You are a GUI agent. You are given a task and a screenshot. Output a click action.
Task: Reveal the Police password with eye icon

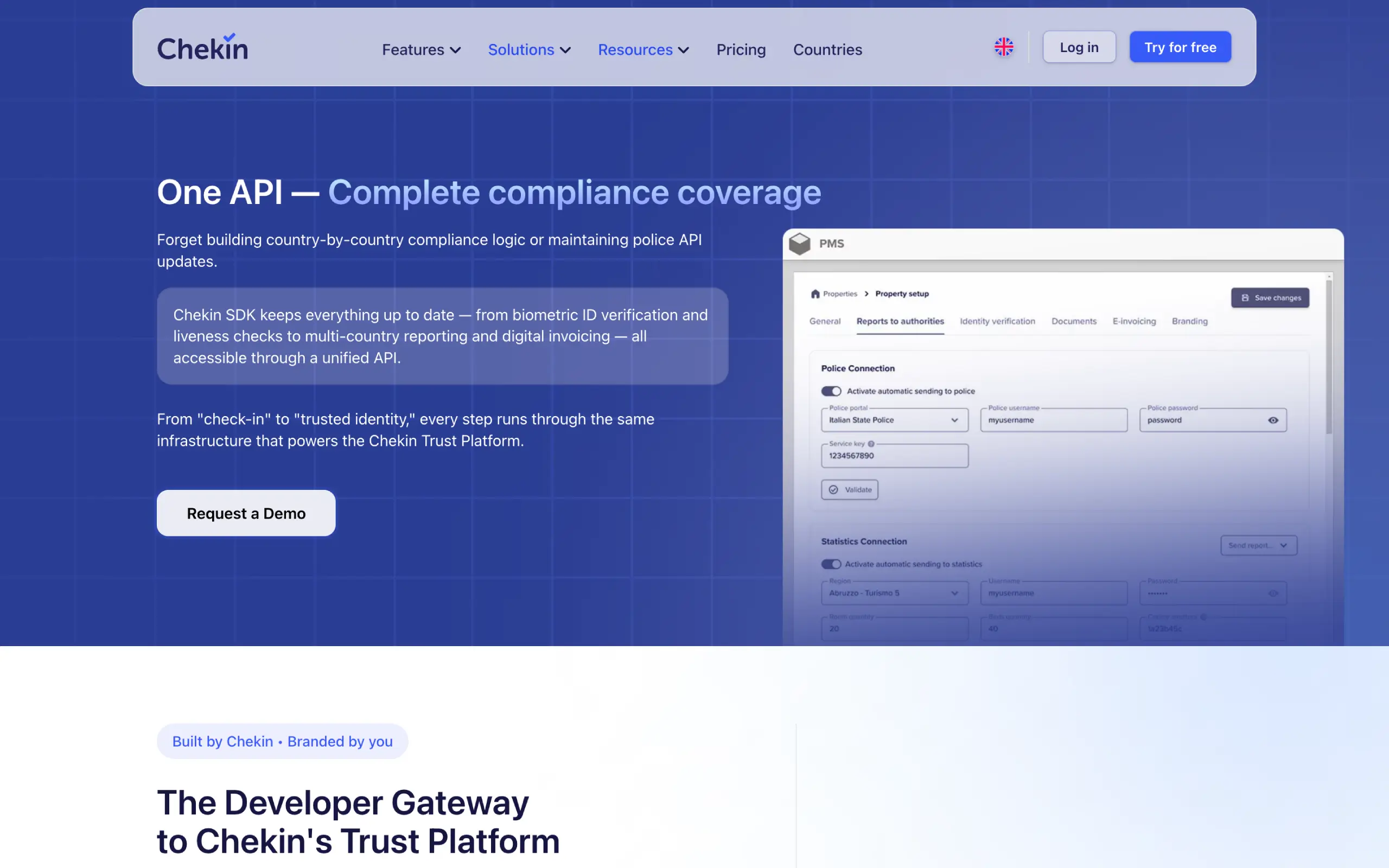point(1272,420)
